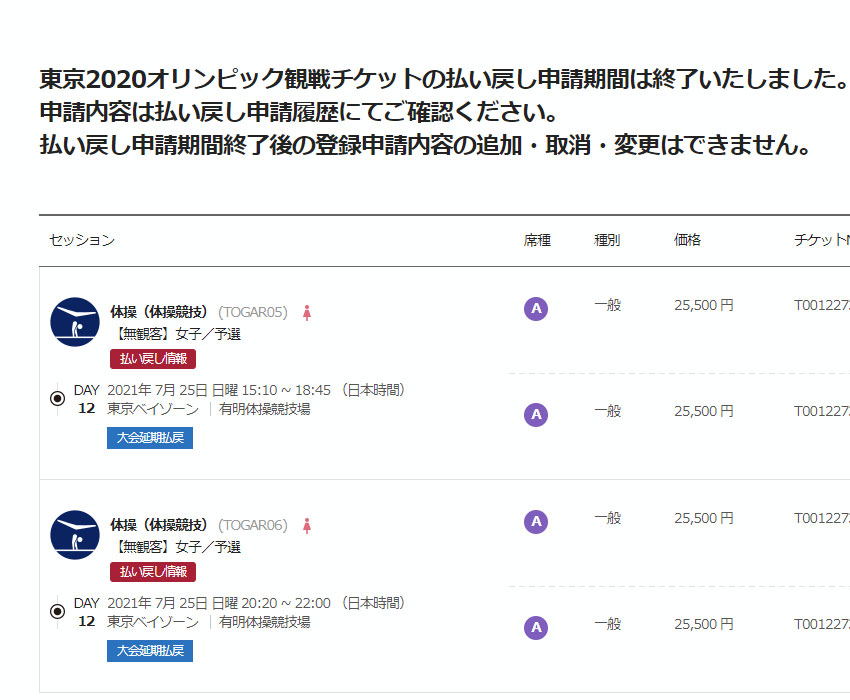Click 体操（体操競技）title with TOGAR05 code
Image resolution: width=850 pixels, height=700 pixels.
159,312
